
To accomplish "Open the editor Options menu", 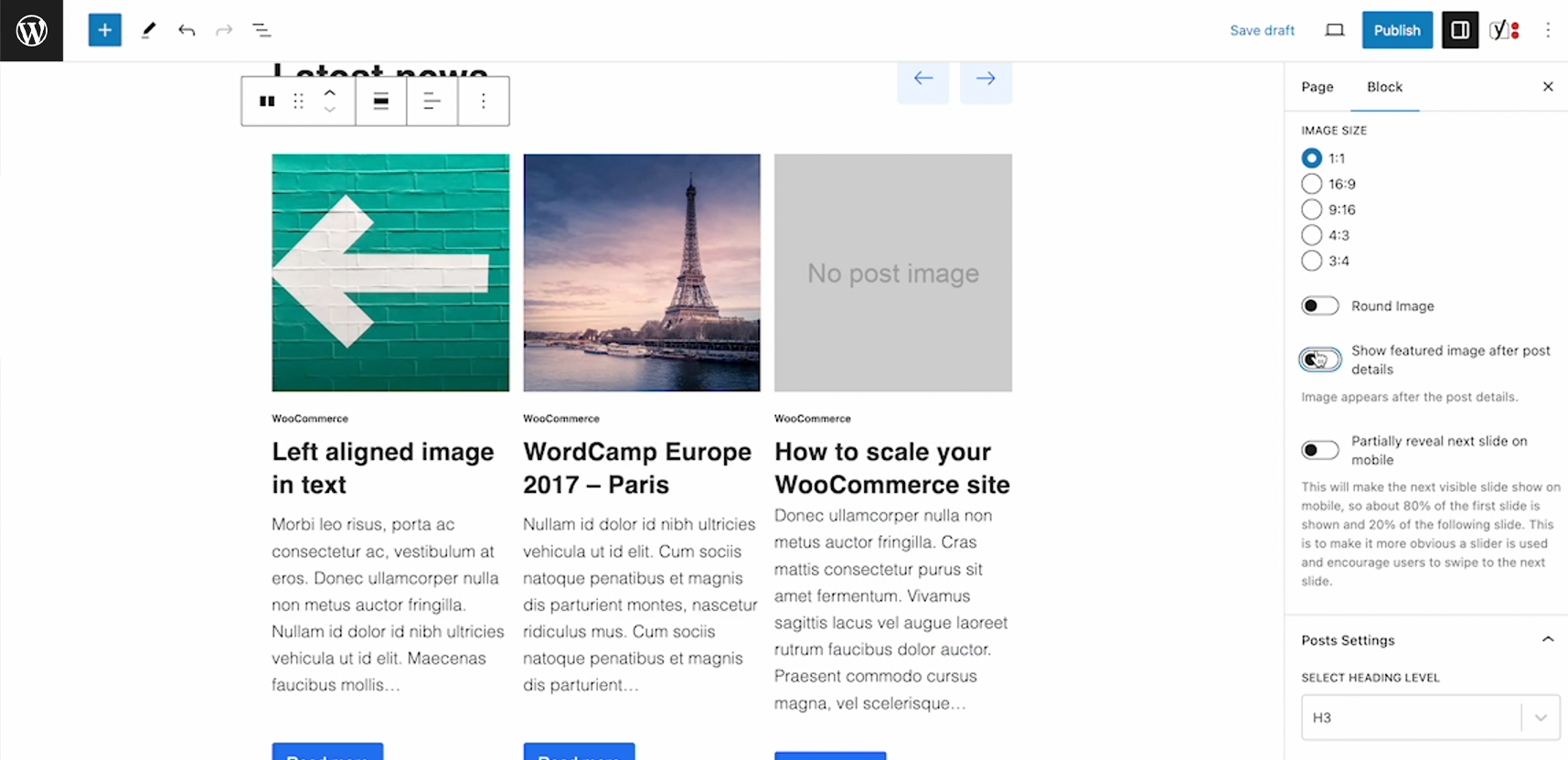I will (x=1548, y=30).
